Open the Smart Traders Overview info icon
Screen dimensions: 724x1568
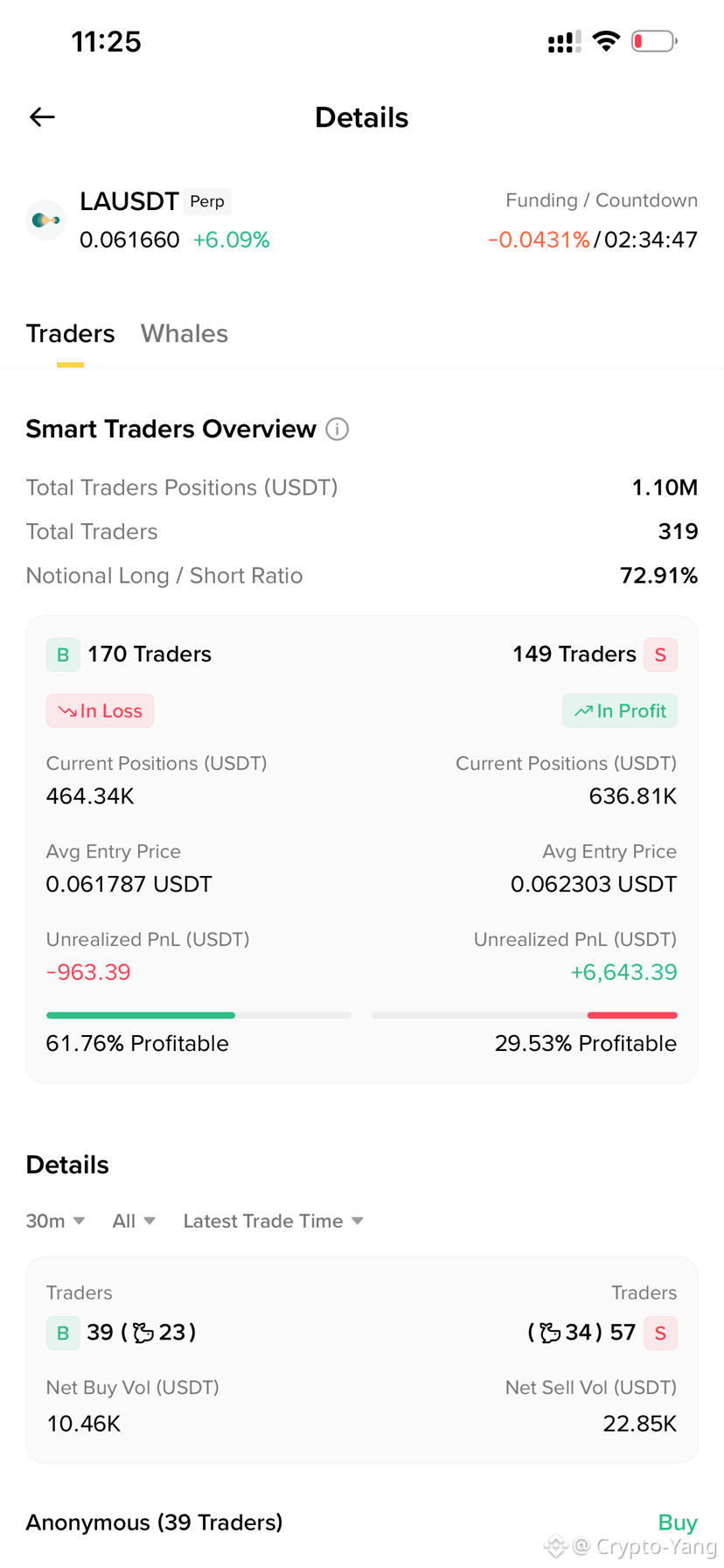tap(338, 430)
